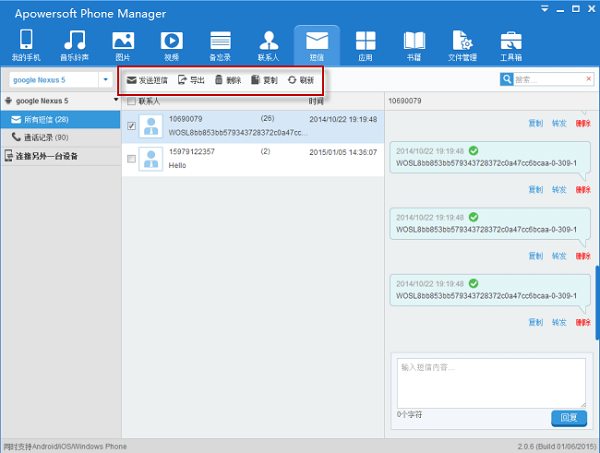
Task: Open the Contacts section icon
Action: pos(268,45)
